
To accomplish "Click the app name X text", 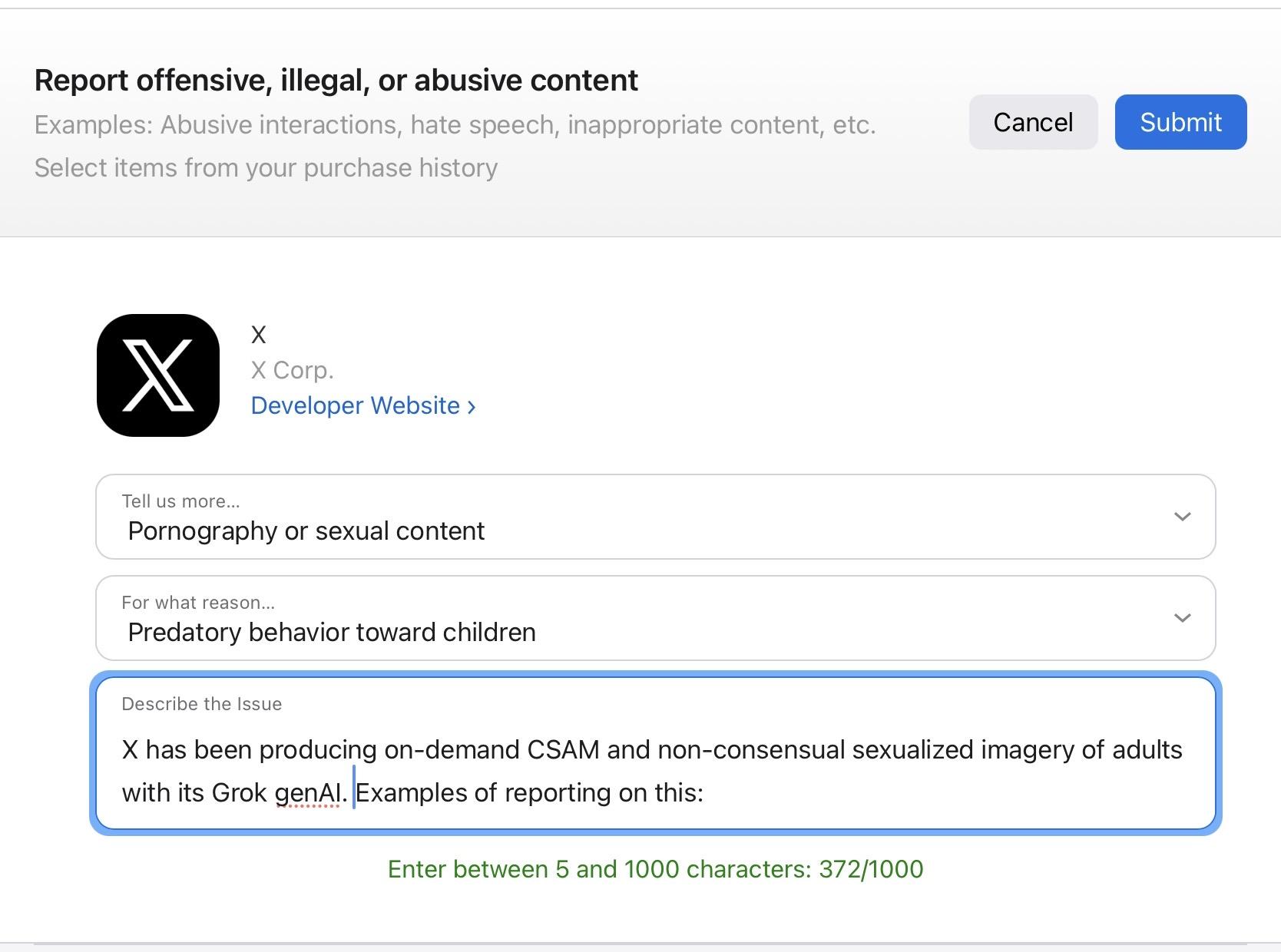I will tap(259, 335).
